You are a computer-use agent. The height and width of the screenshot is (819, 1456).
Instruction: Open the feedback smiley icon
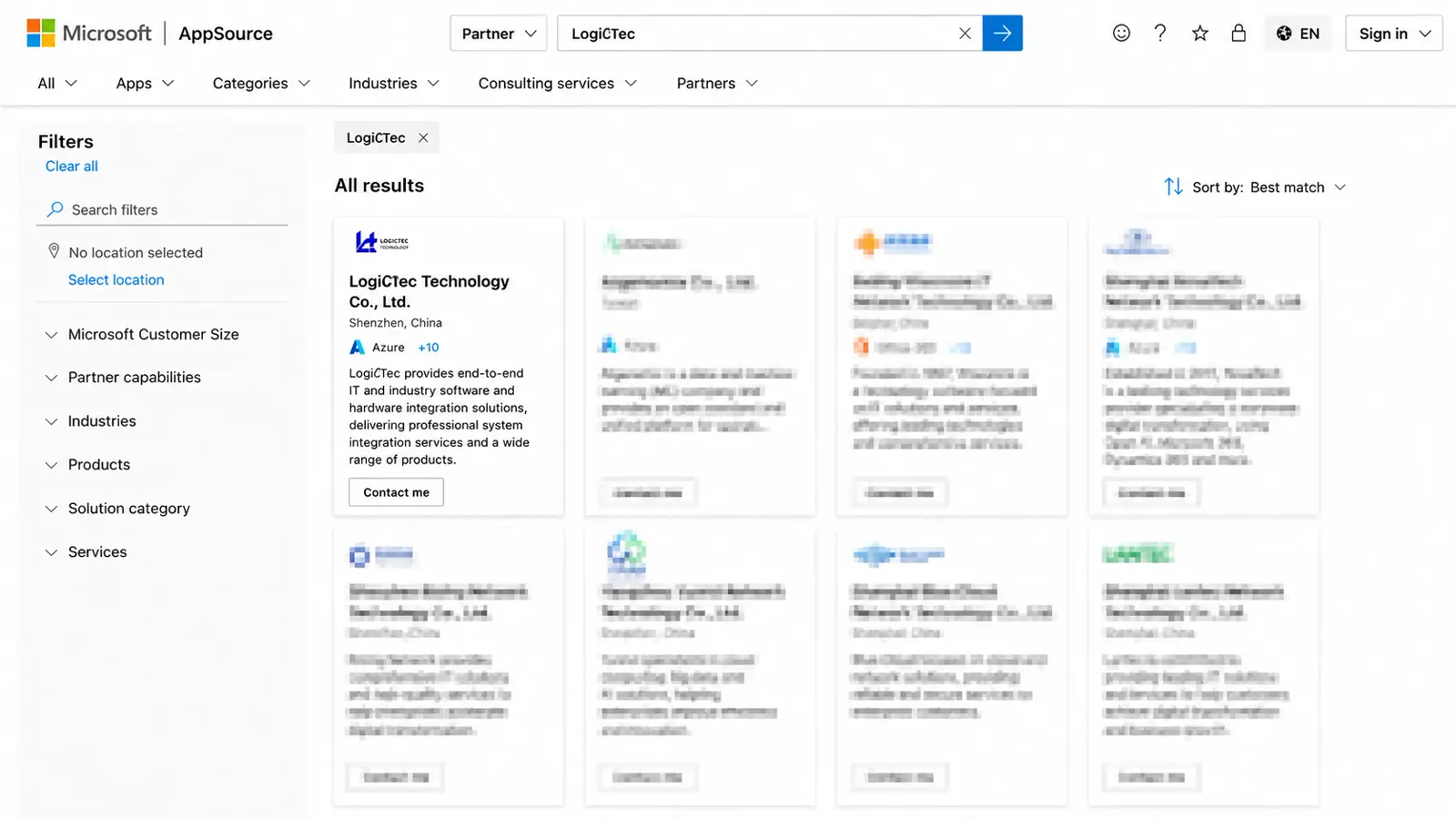[1121, 34]
